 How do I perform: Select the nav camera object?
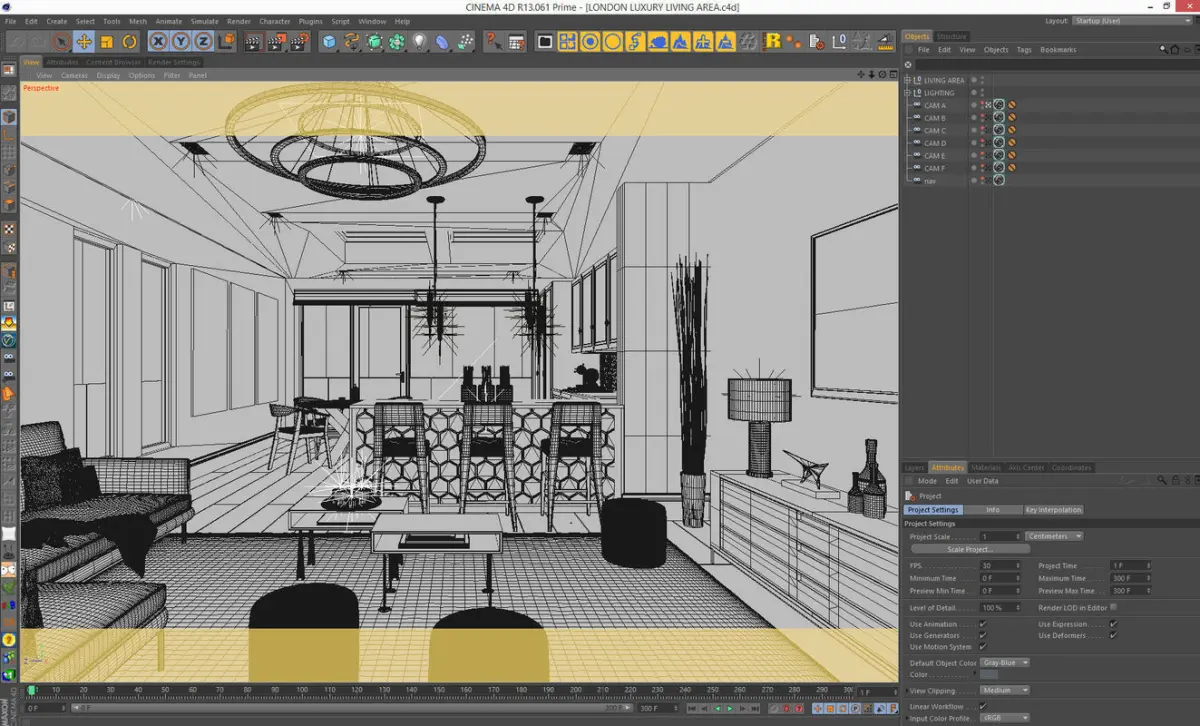click(x=929, y=181)
